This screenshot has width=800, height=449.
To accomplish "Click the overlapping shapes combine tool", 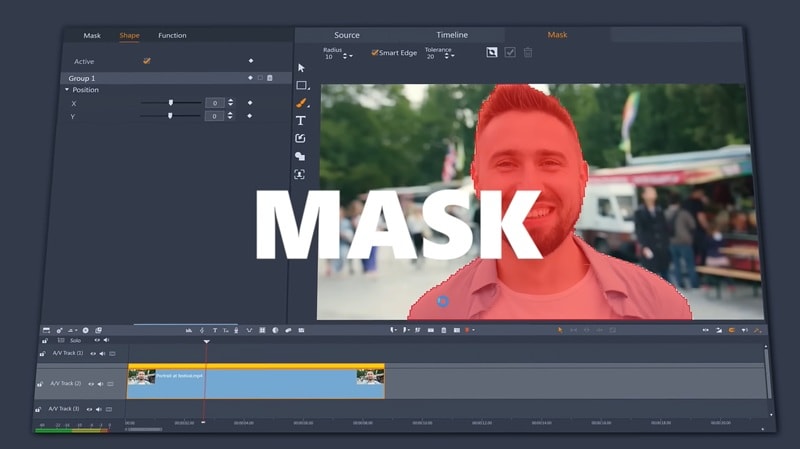I will pyautogui.click(x=300, y=157).
